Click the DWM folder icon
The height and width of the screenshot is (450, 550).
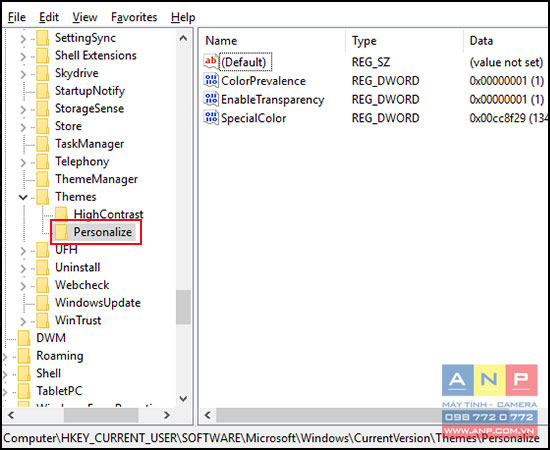coord(24,338)
